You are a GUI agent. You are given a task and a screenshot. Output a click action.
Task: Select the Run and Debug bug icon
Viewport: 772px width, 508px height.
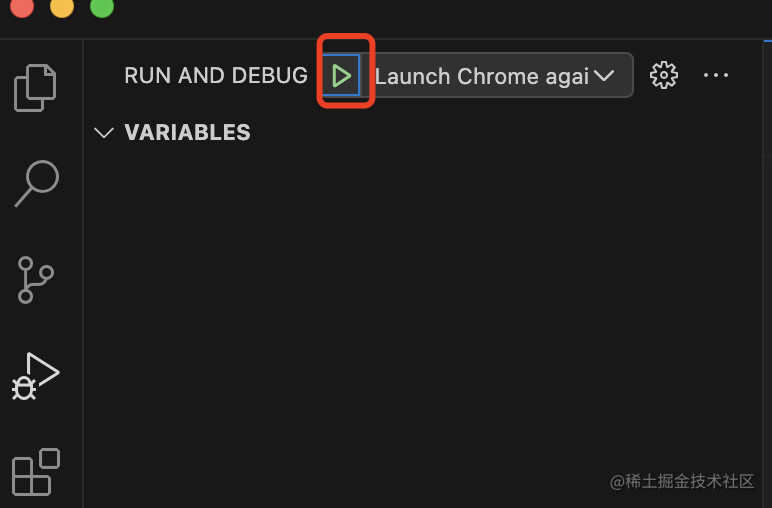[35, 376]
